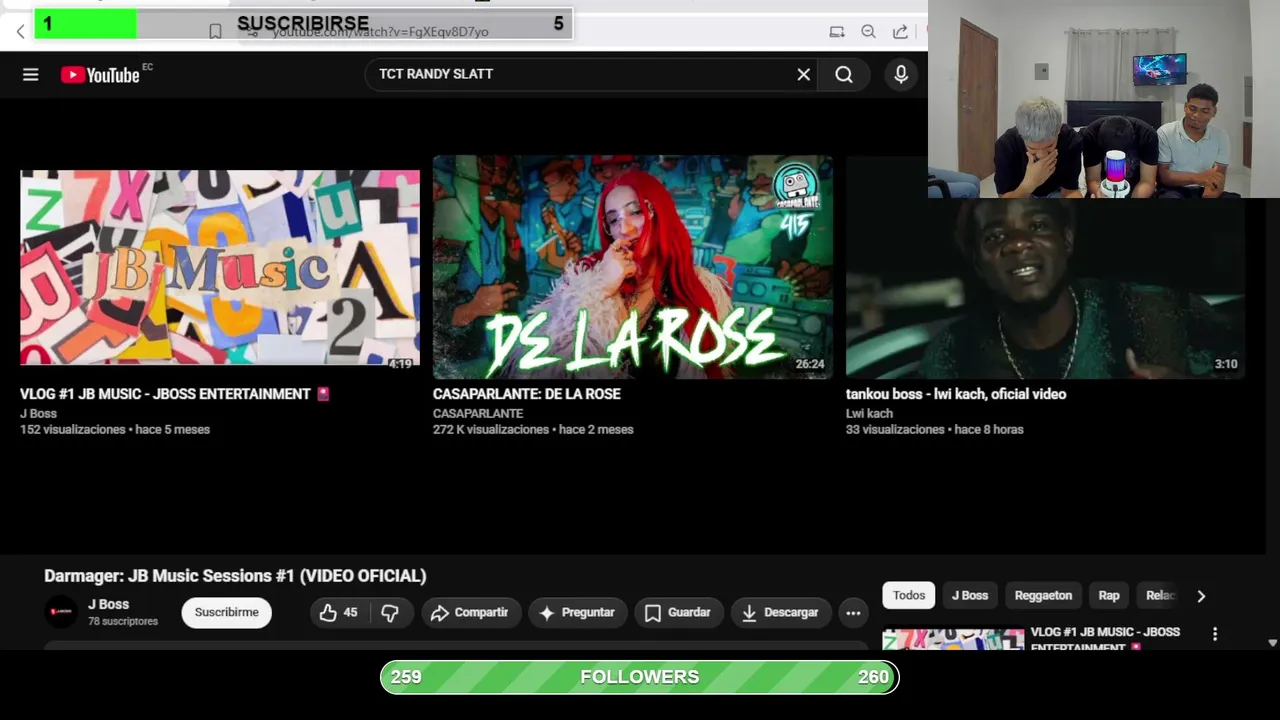
Task: Like the video with thumbs up
Action: click(x=338, y=613)
